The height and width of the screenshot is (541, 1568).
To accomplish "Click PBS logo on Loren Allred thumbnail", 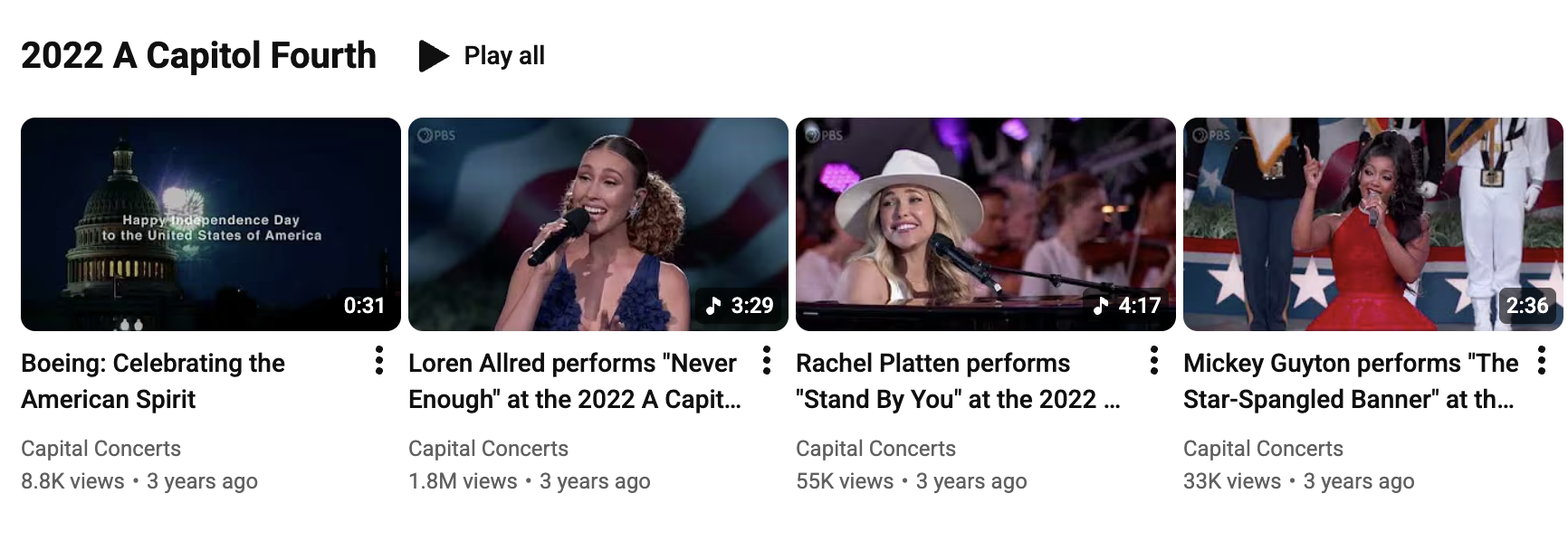I will click(x=437, y=135).
